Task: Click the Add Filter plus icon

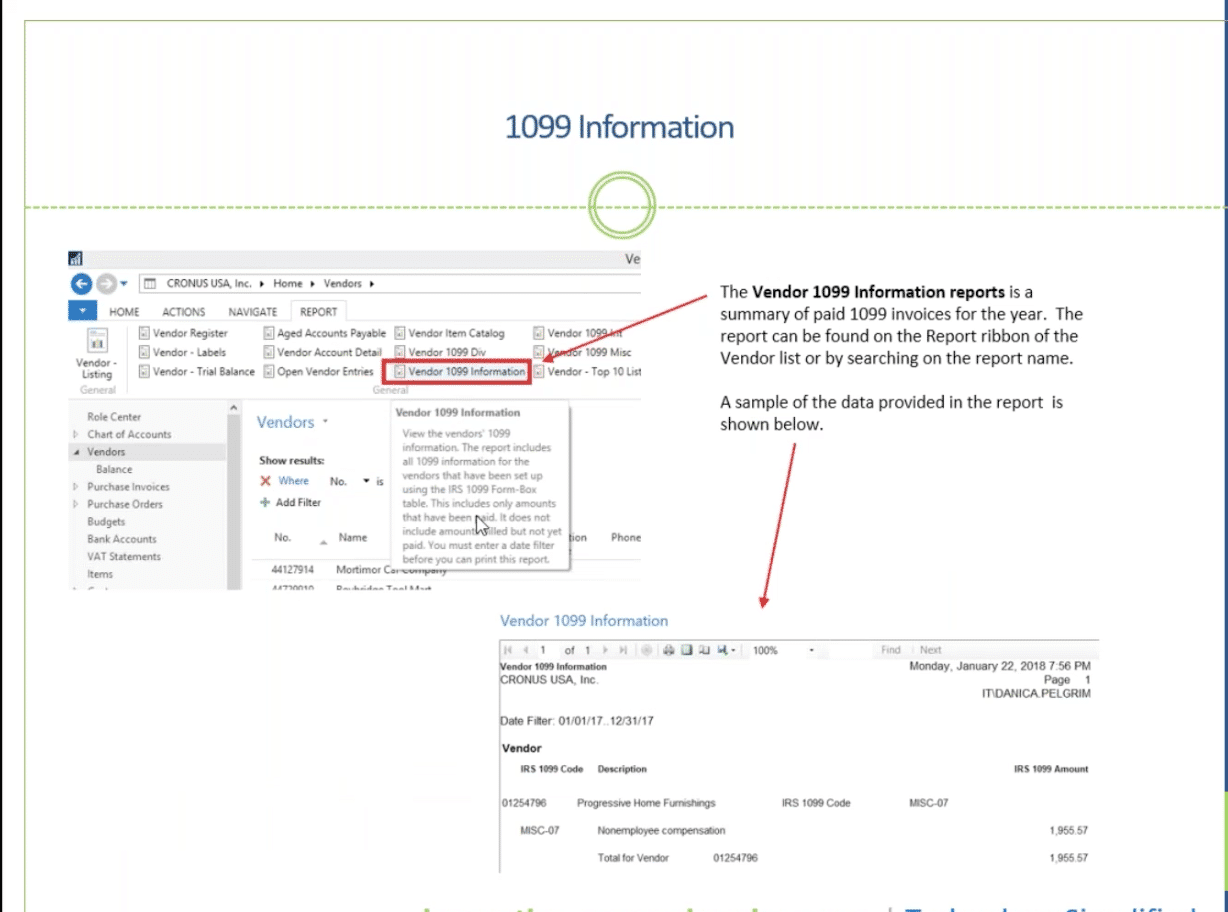Action: [x=266, y=502]
